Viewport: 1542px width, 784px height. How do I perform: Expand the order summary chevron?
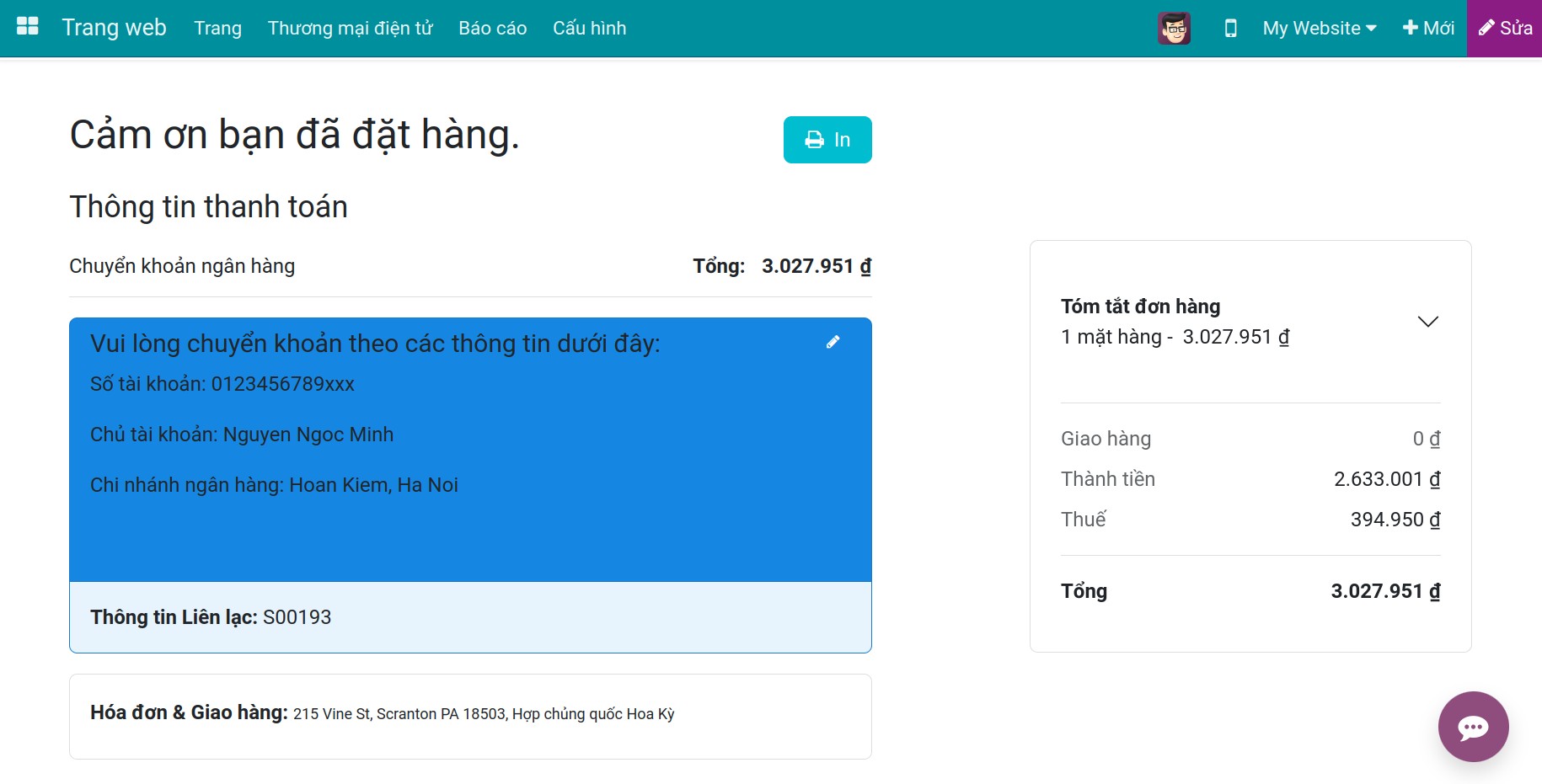pos(1427,322)
